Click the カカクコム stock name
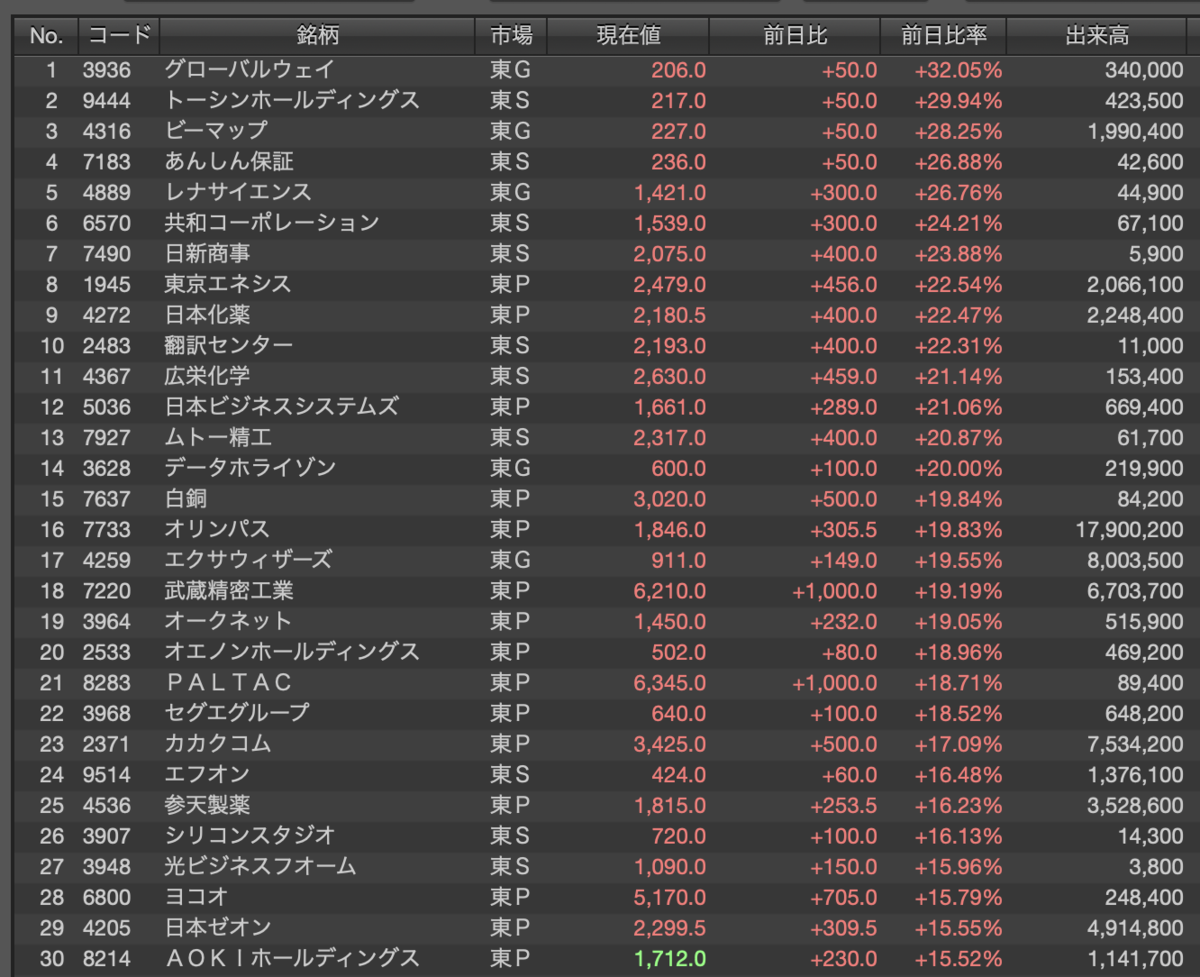1200x977 pixels. coord(218,744)
